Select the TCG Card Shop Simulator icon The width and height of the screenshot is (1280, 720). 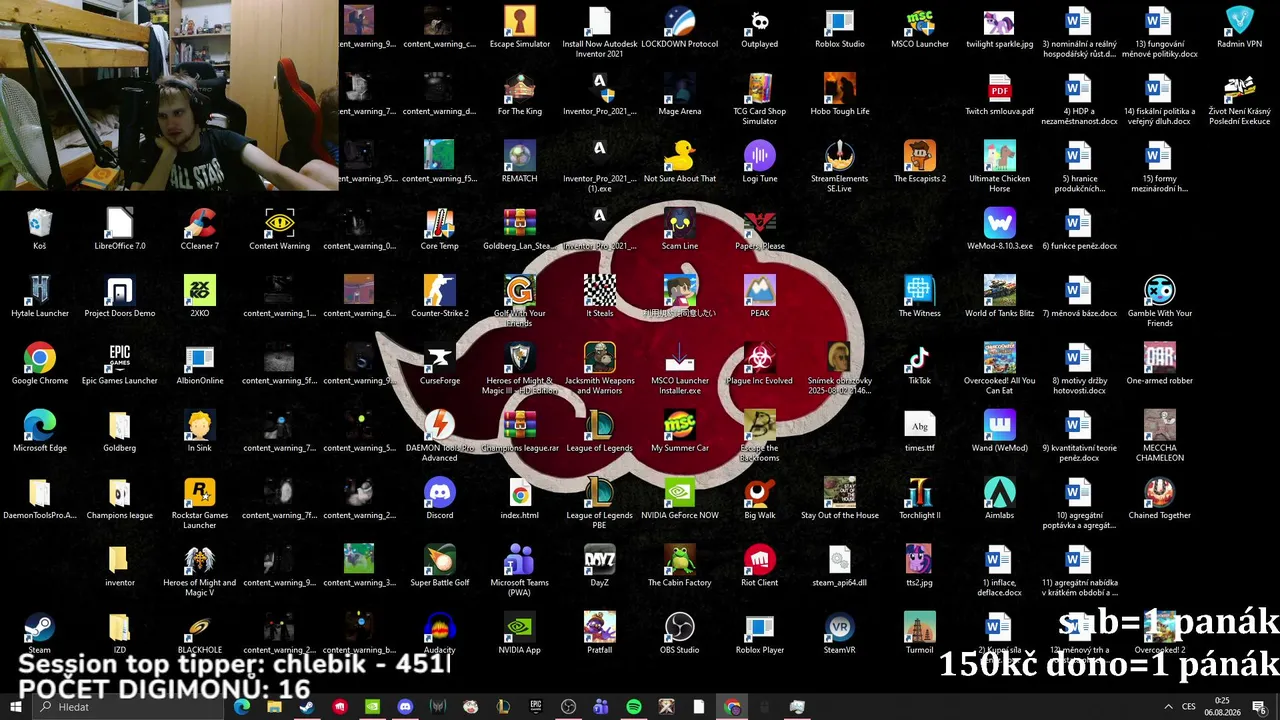click(759, 99)
